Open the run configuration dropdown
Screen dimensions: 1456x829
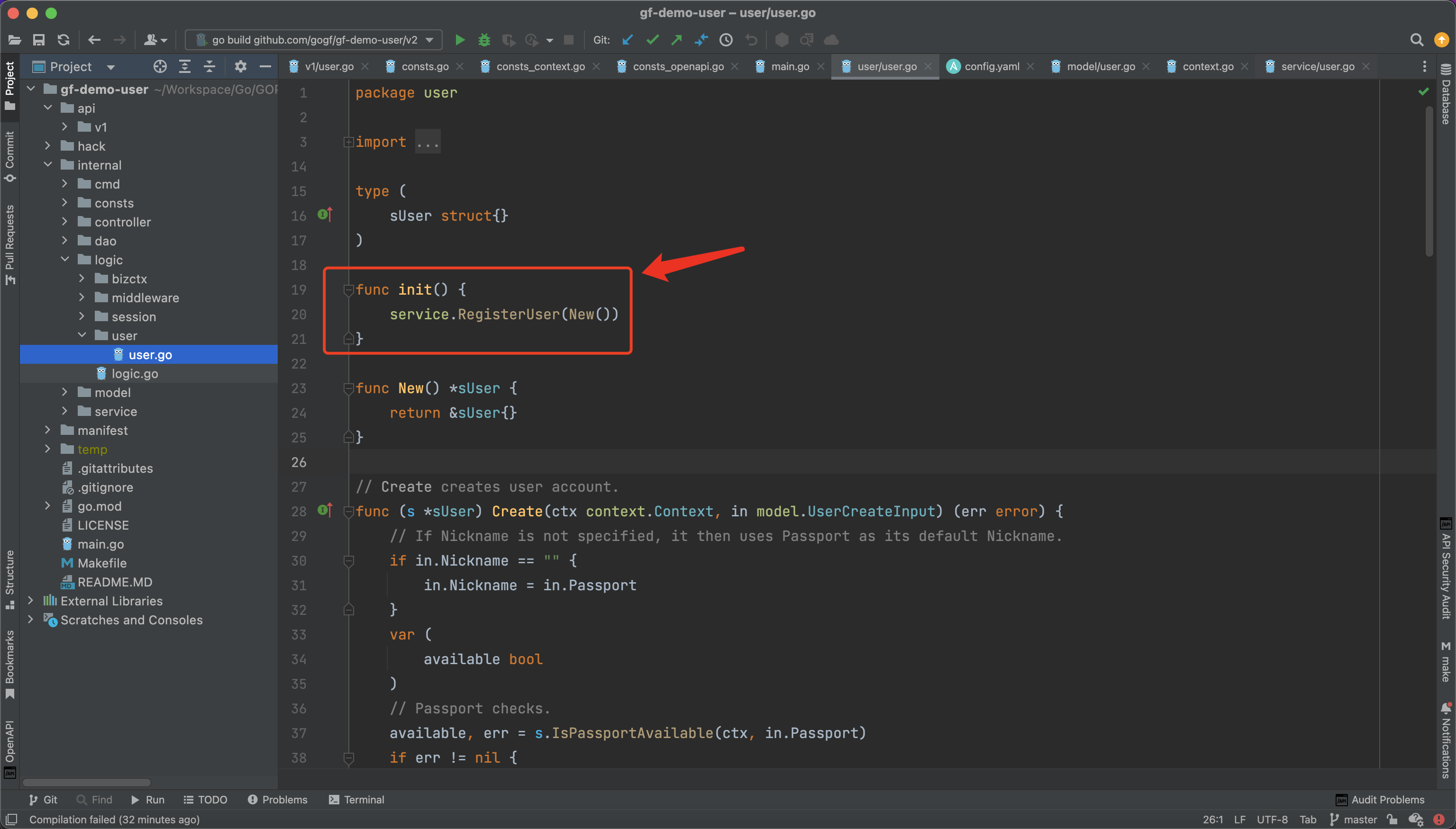[x=314, y=40]
